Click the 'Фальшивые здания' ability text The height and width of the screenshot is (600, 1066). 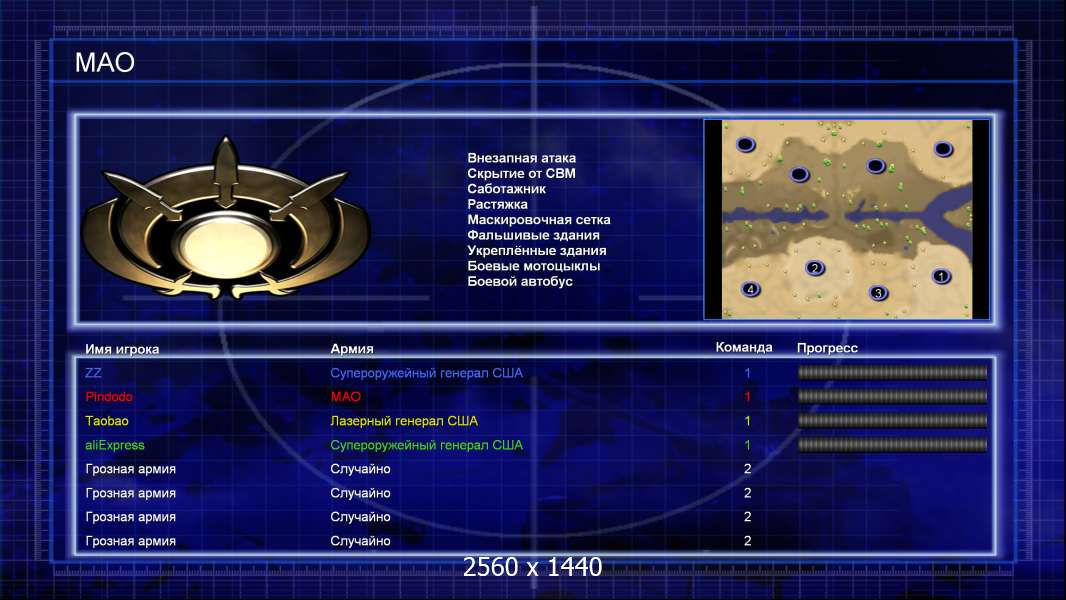pyautogui.click(x=533, y=235)
